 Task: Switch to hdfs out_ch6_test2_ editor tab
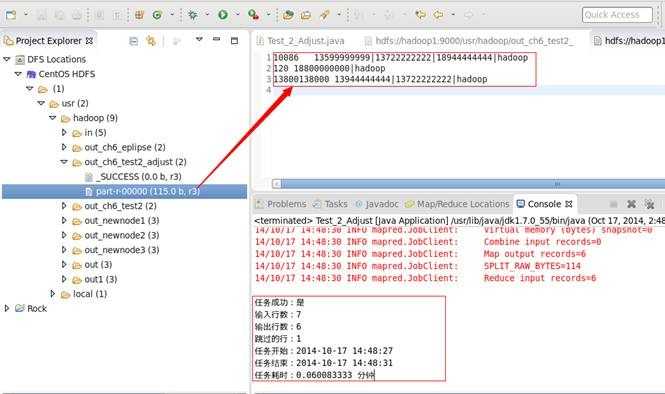[469, 41]
